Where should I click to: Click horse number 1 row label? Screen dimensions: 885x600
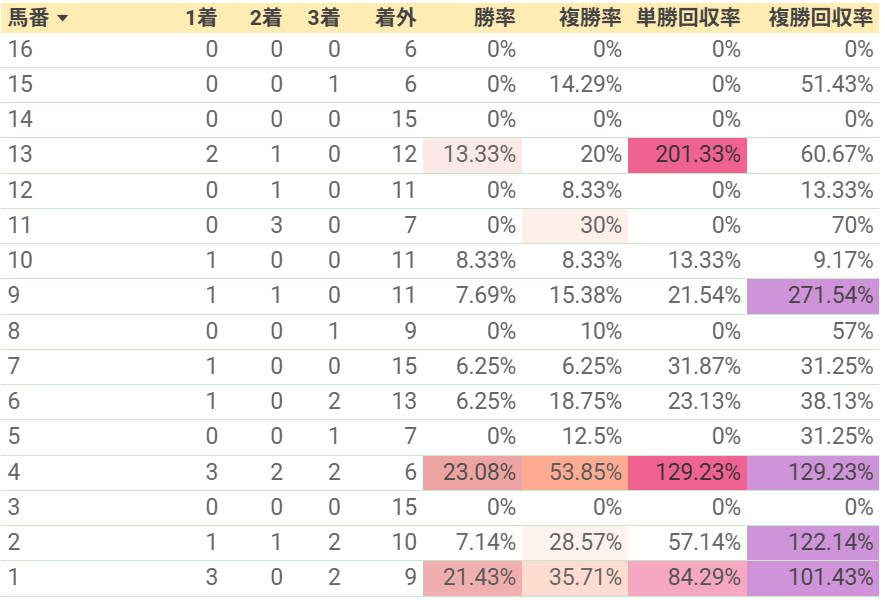[x=14, y=577]
